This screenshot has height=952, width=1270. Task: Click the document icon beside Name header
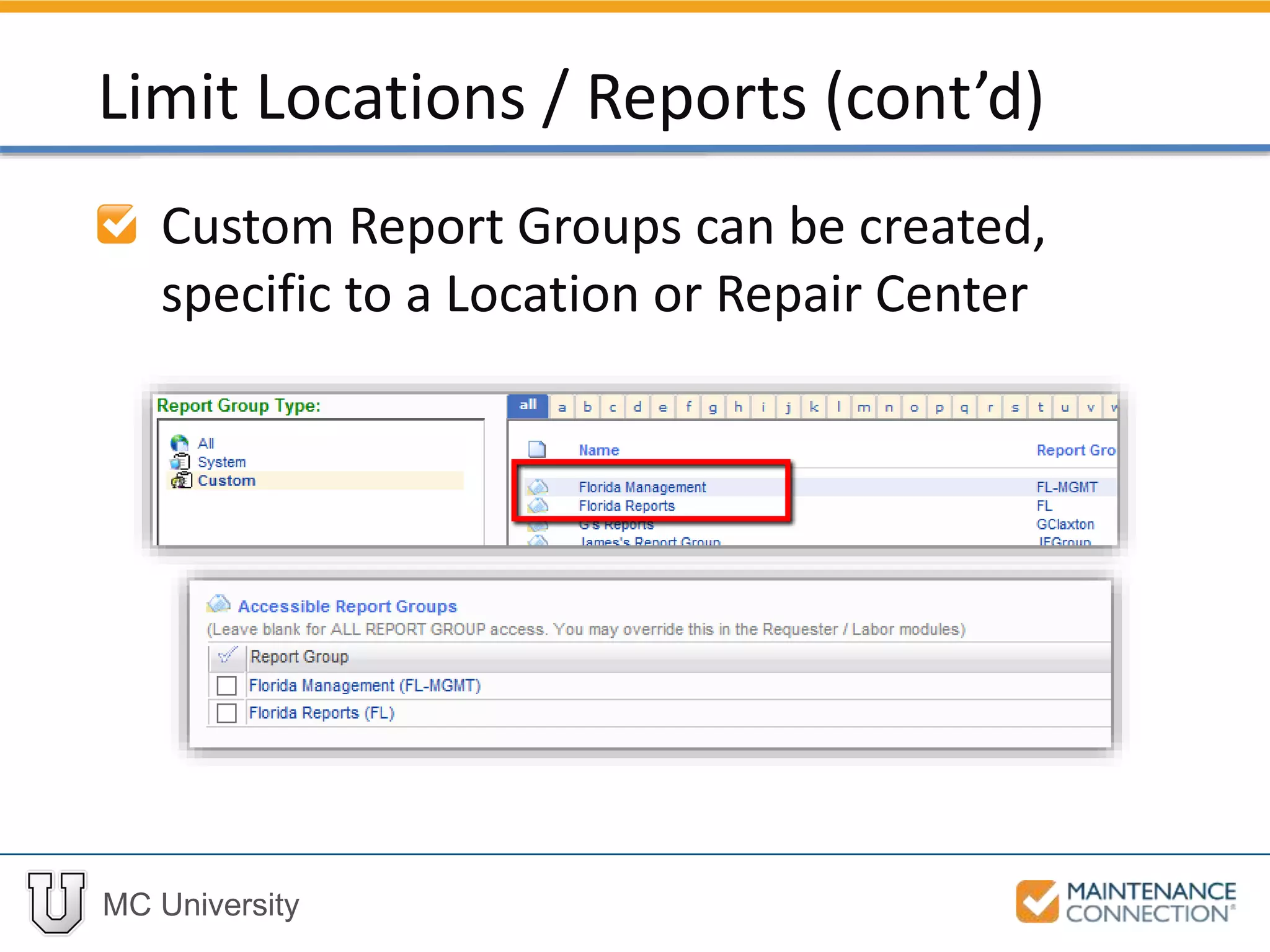pos(537,449)
